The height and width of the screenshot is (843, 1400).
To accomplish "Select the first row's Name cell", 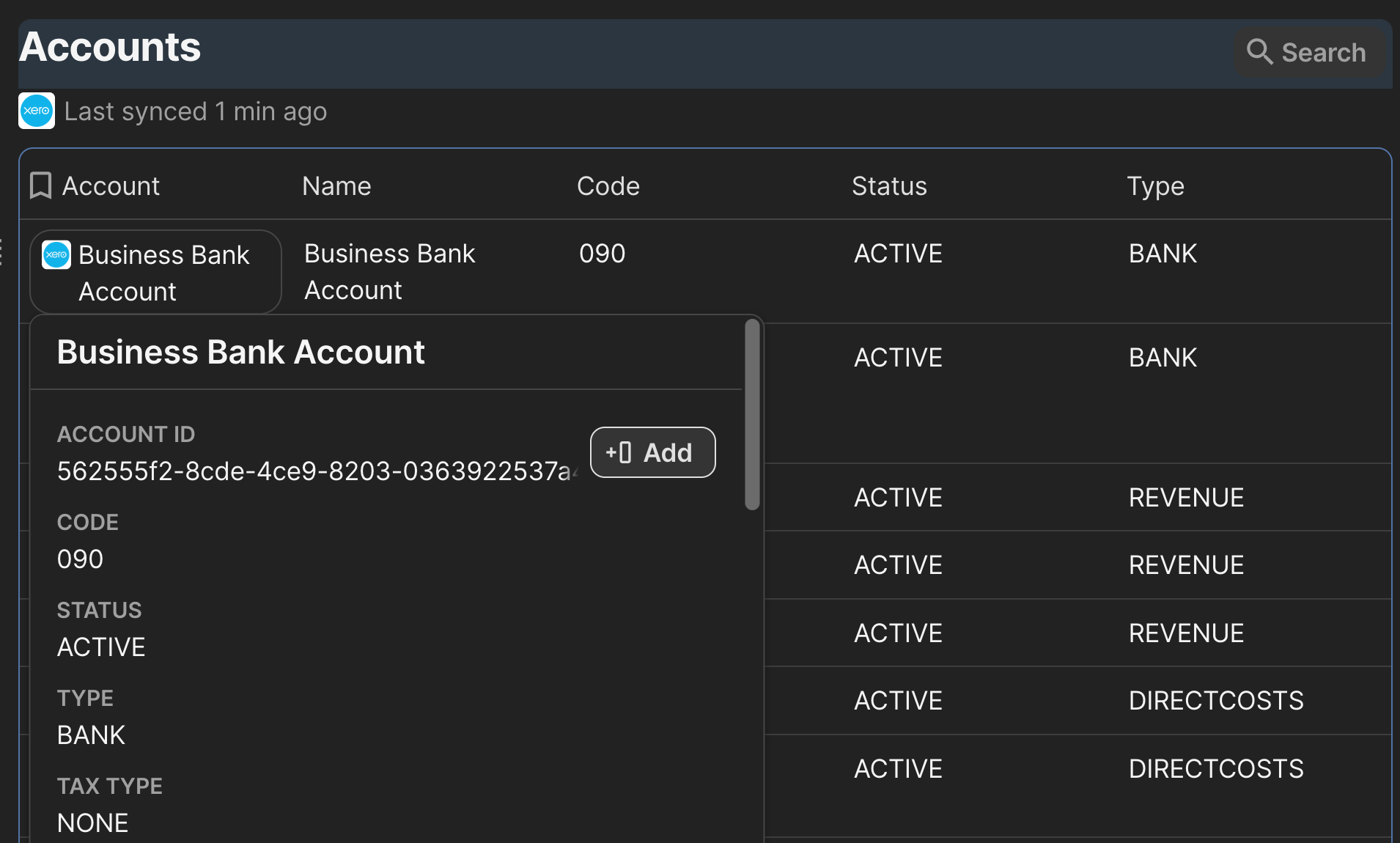I will click(x=389, y=272).
